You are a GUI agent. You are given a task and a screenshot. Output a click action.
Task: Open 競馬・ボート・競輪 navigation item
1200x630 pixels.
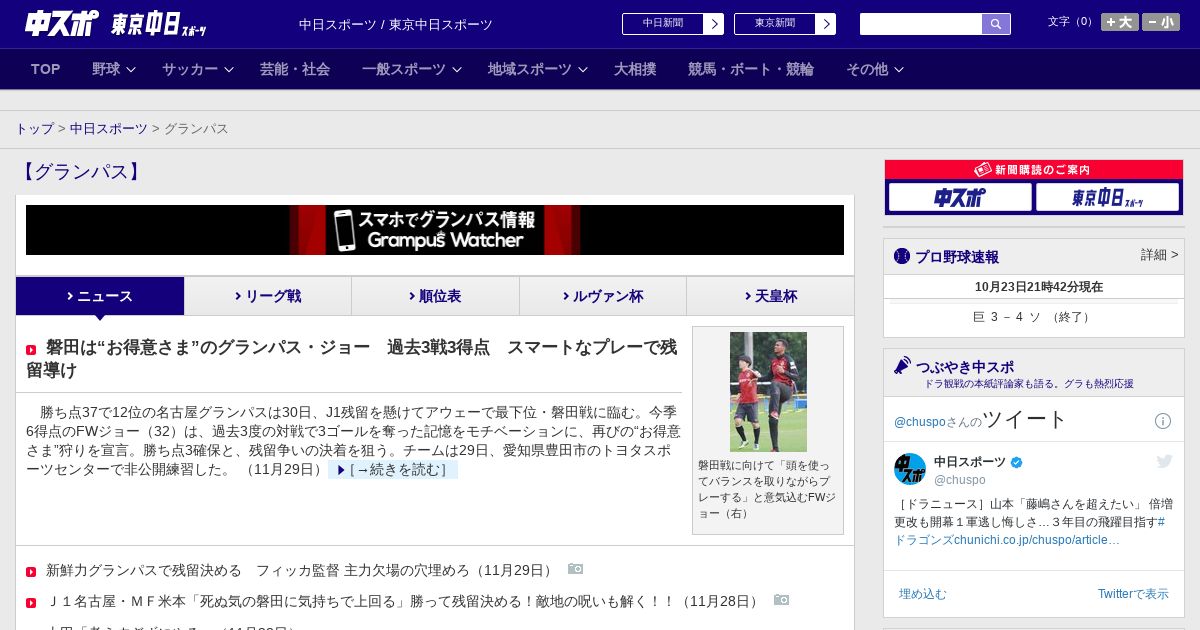tap(751, 69)
